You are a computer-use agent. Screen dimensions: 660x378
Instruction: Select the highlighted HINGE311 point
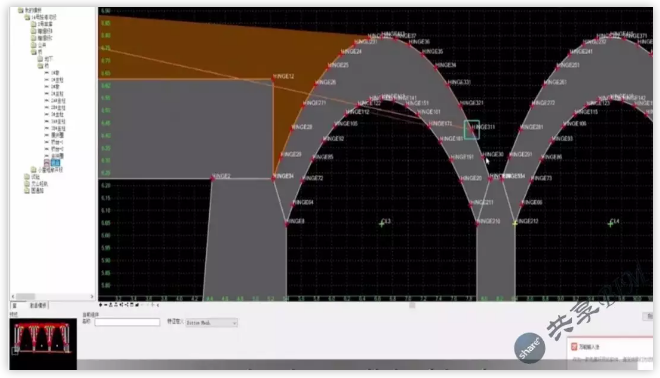tap(472, 130)
